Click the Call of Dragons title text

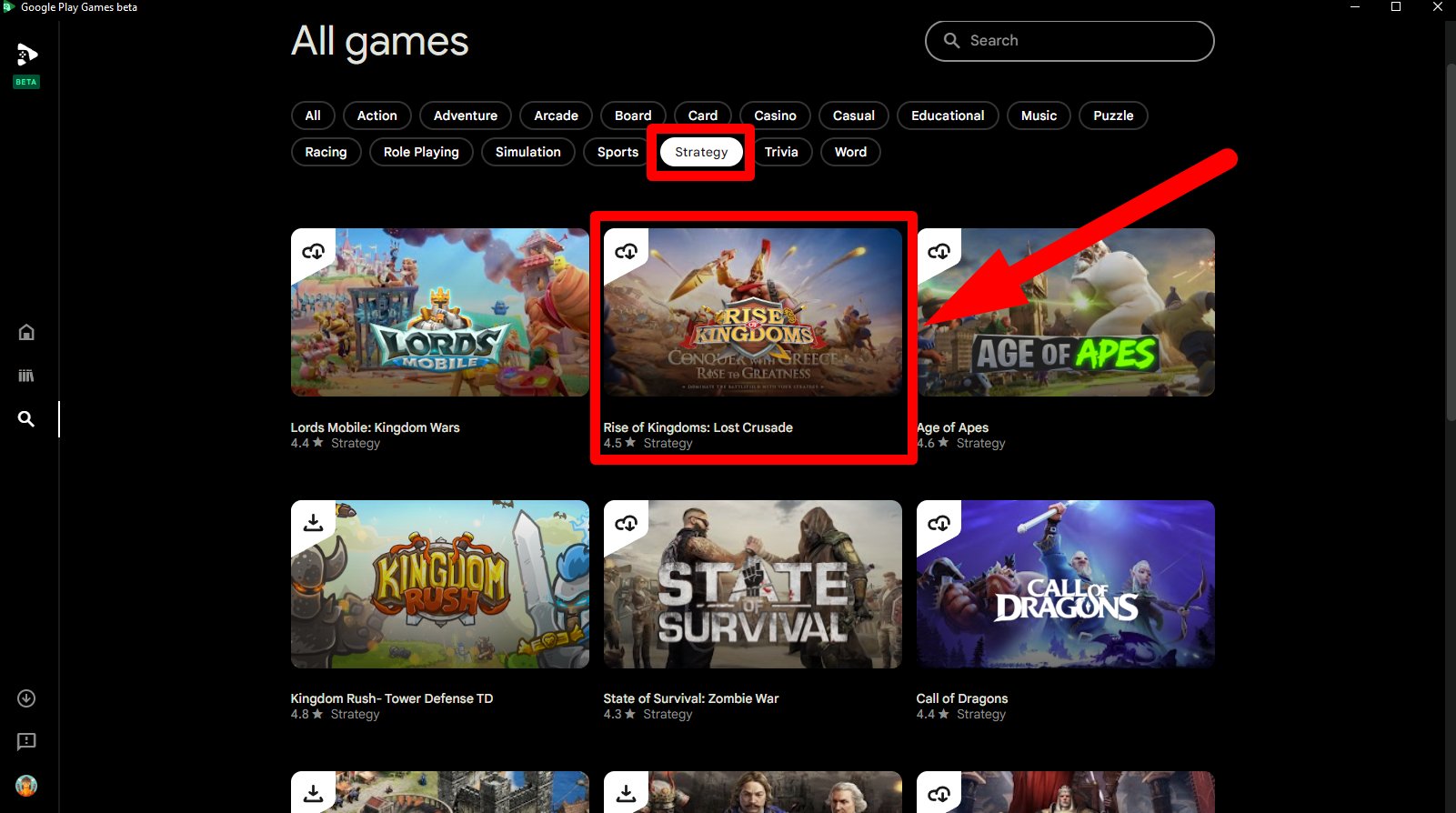pyautogui.click(x=962, y=698)
